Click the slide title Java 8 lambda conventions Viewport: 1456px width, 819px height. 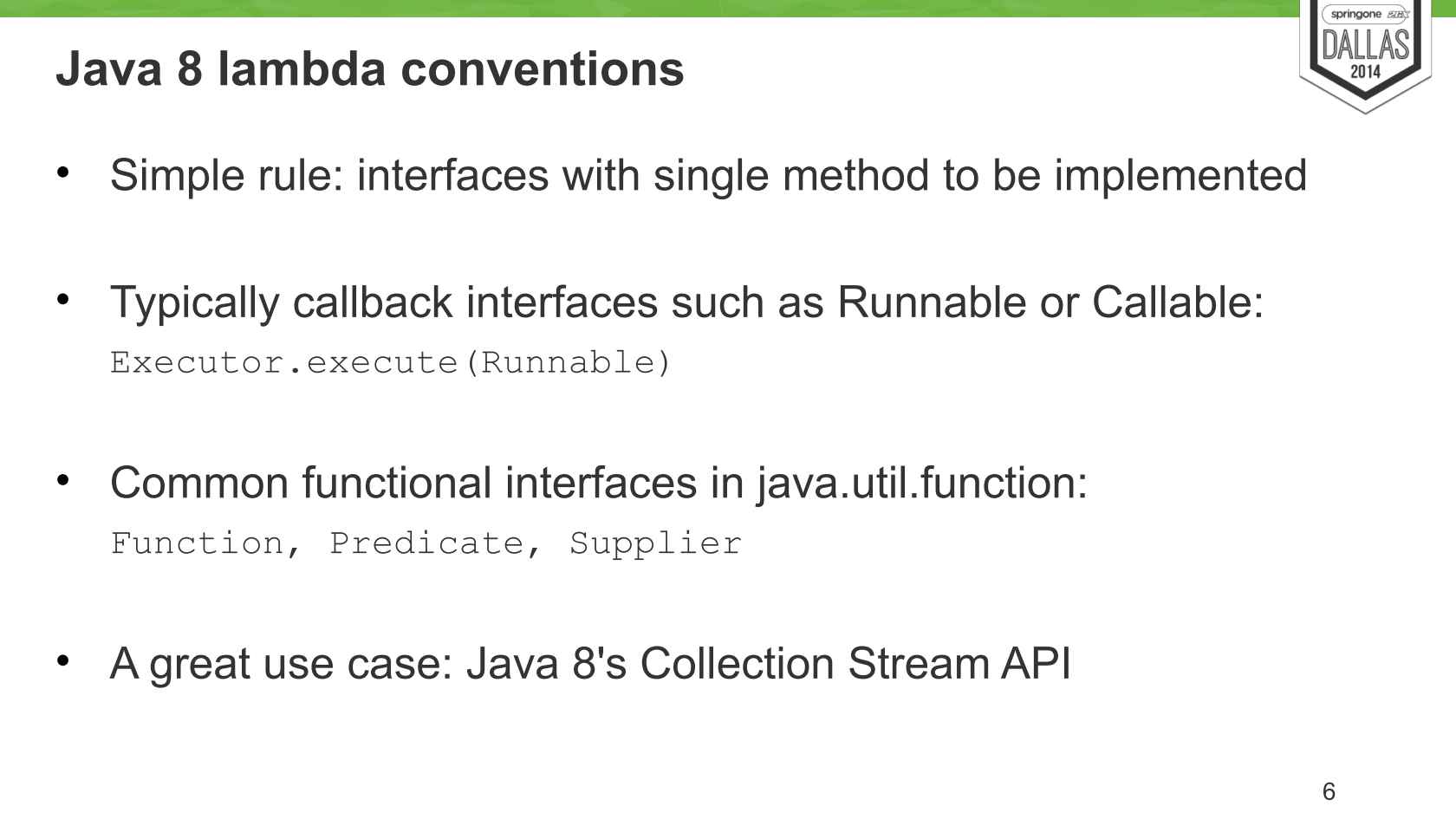370,69
